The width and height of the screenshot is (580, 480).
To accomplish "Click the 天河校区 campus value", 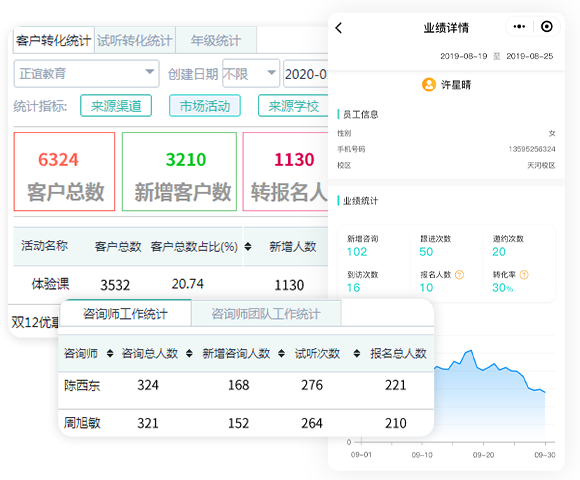I will pos(541,165).
